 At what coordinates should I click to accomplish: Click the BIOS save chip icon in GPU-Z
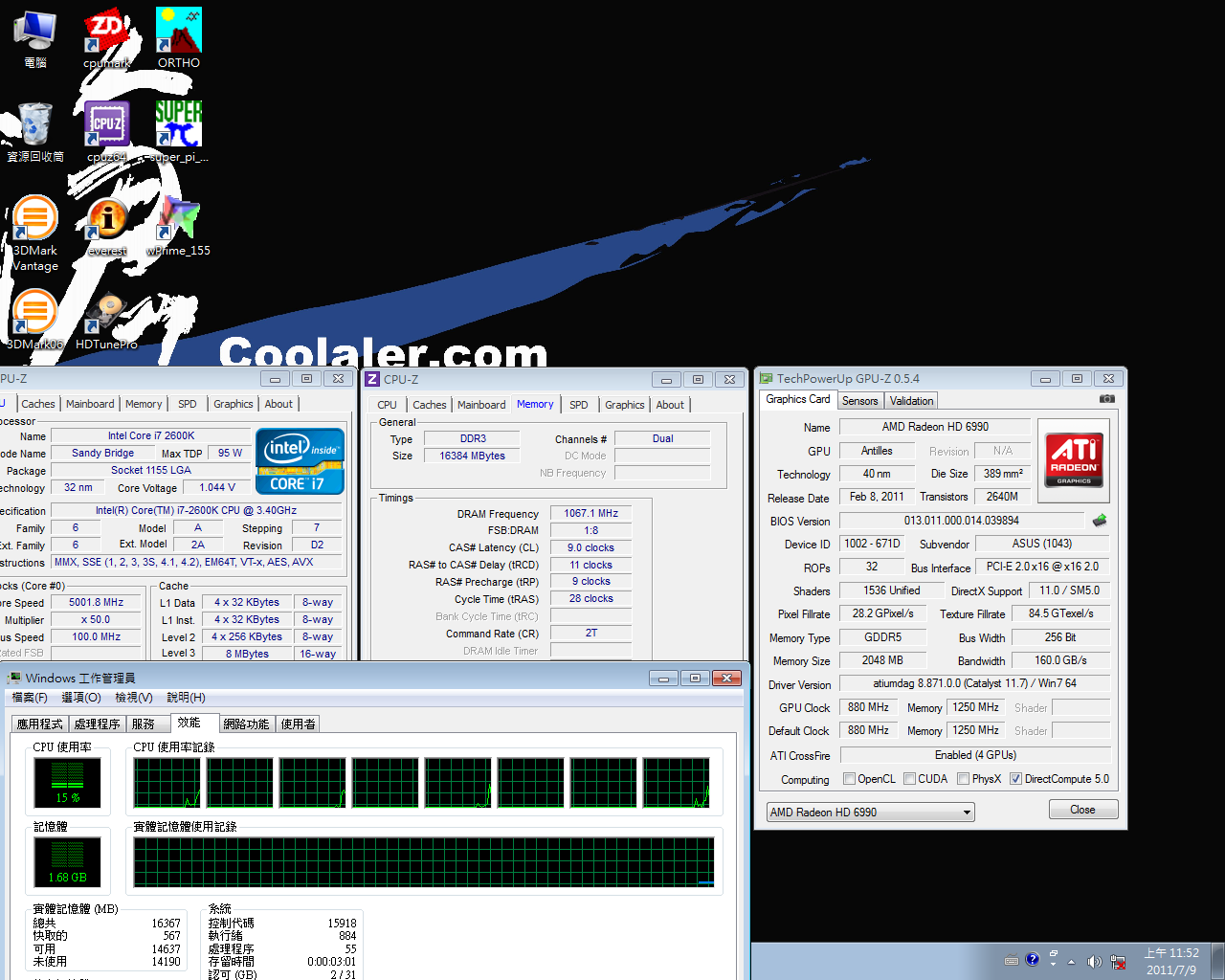click(1100, 521)
